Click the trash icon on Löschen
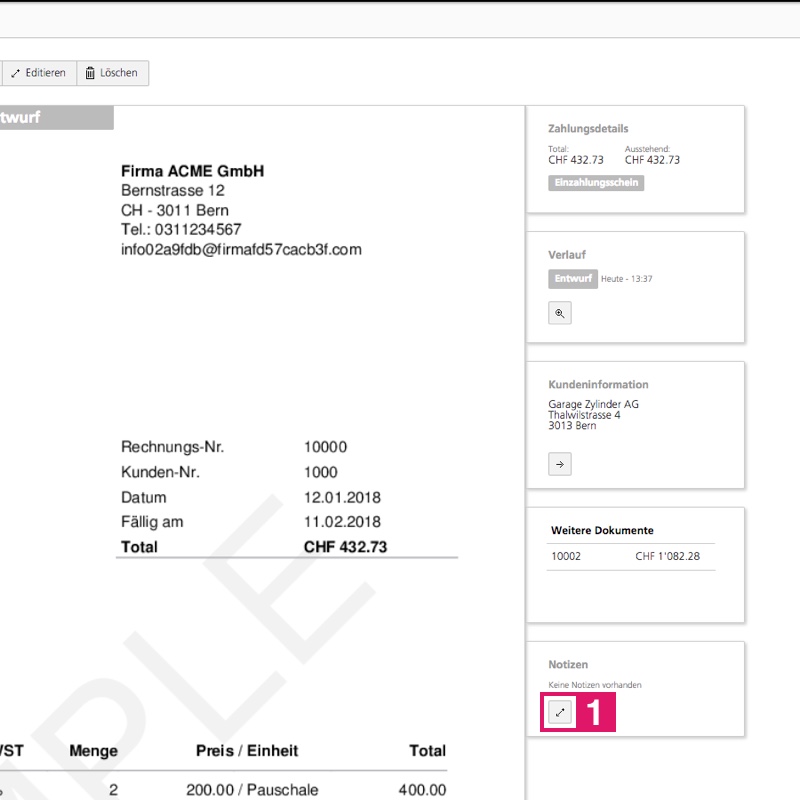 (90, 73)
